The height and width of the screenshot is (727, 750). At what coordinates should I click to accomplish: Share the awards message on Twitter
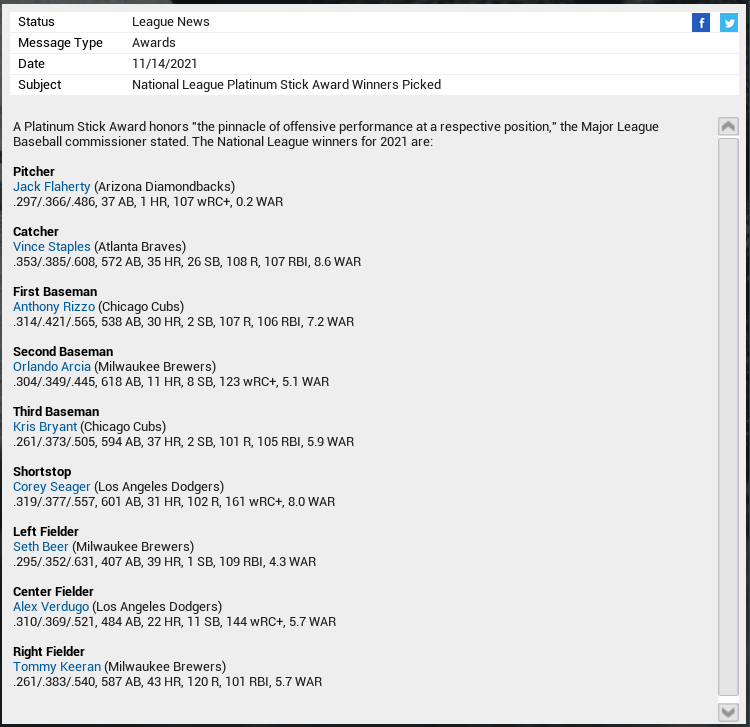pyautogui.click(x=728, y=23)
